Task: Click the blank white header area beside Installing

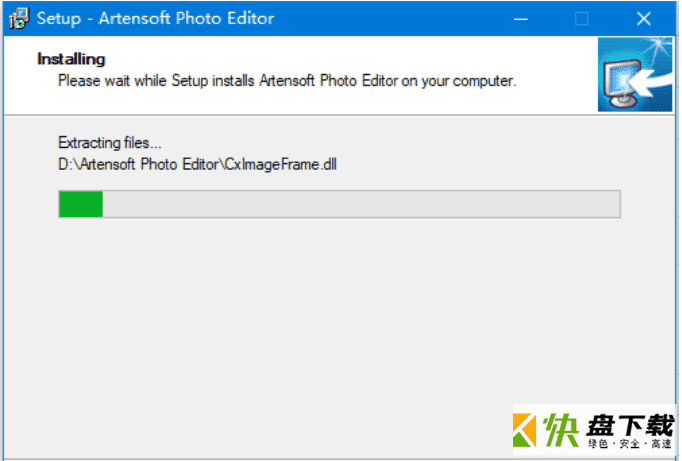Action: pyautogui.click(x=348, y=59)
